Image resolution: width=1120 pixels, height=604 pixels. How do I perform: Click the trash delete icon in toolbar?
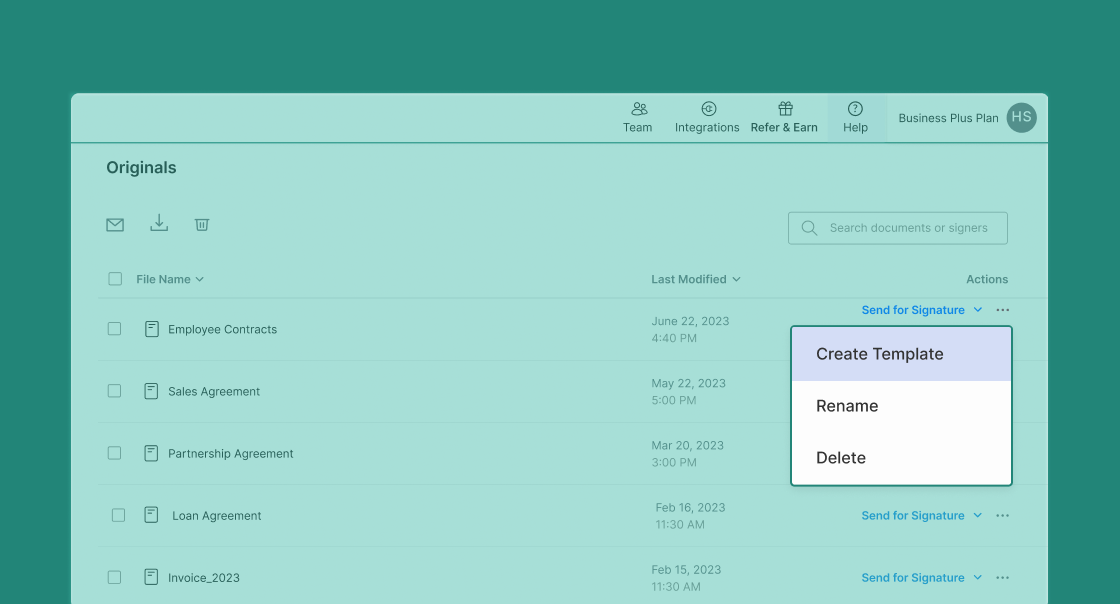click(x=202, y=225)
